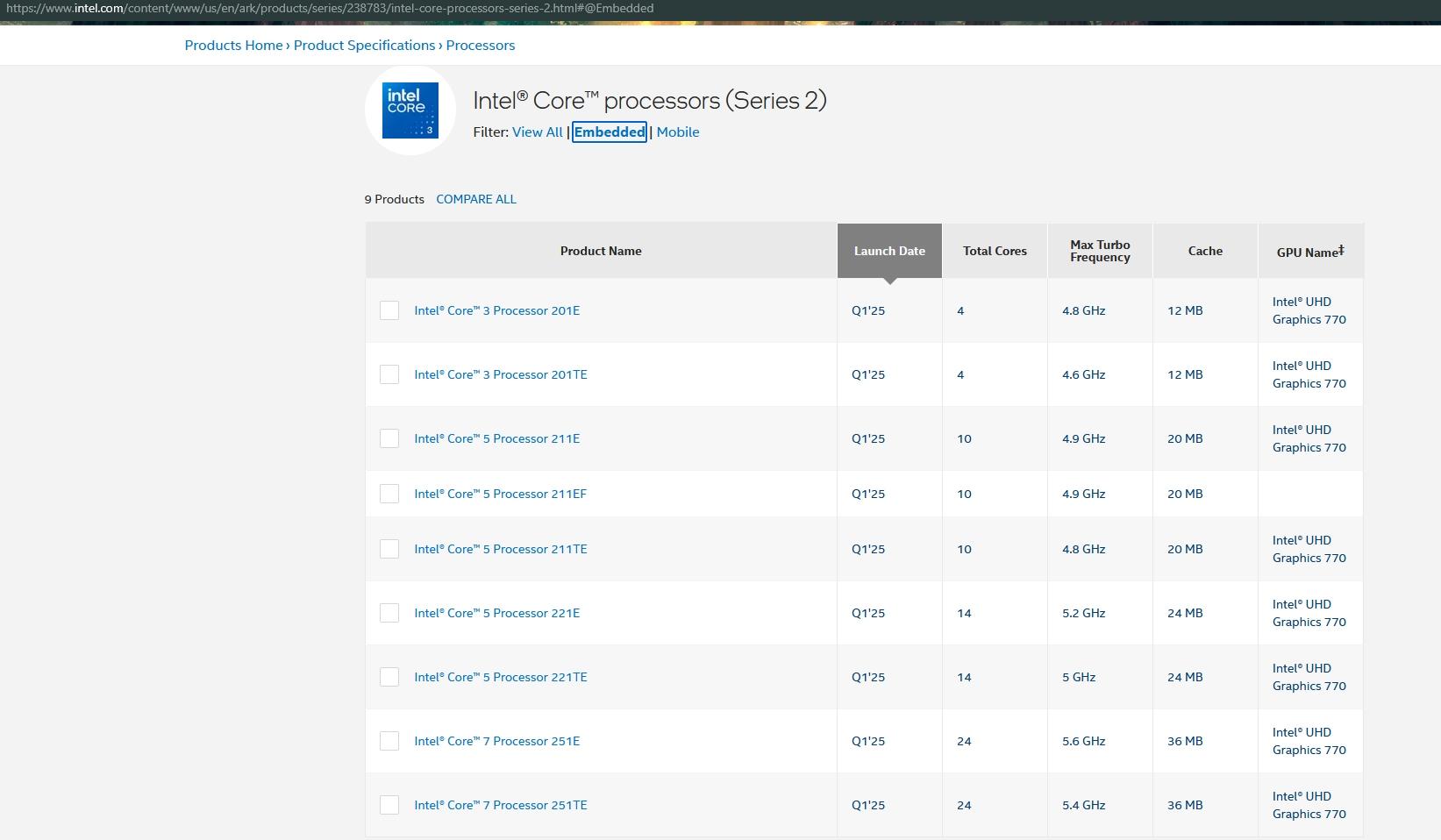
Task: Open Intel Core 7 Processor 251E page
Action: pos(496,741)
